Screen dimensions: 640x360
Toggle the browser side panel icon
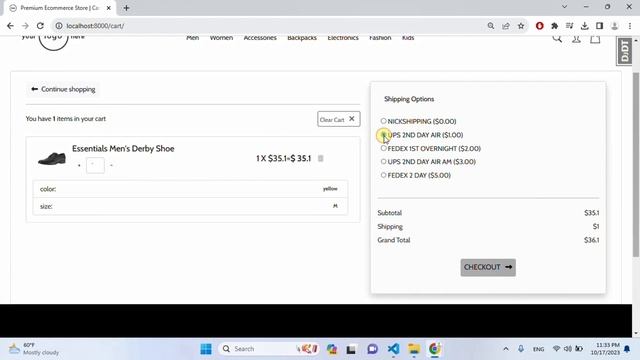pos(599,26)
